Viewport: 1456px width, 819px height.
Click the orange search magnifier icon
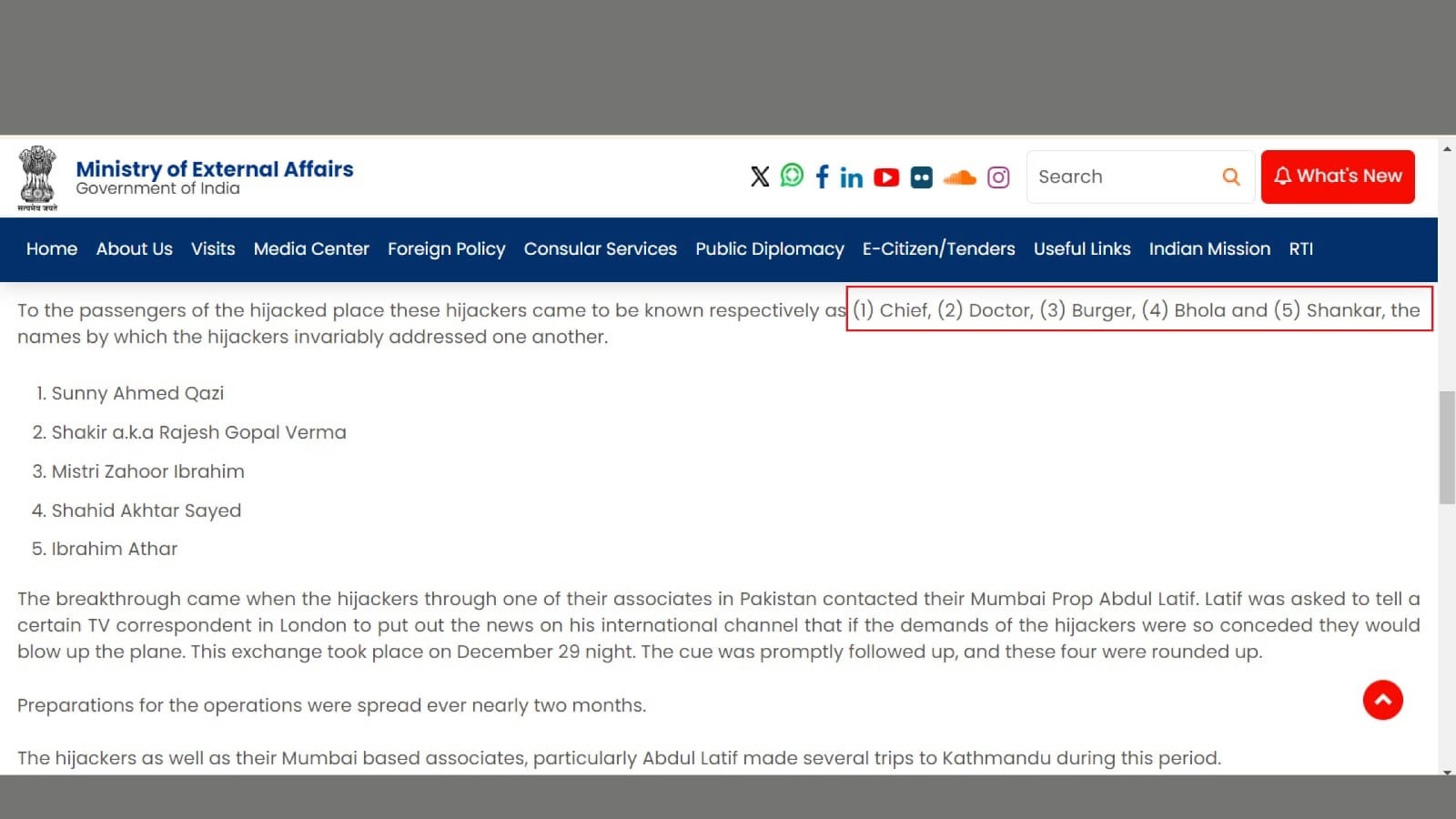[x=1231, y=177]
